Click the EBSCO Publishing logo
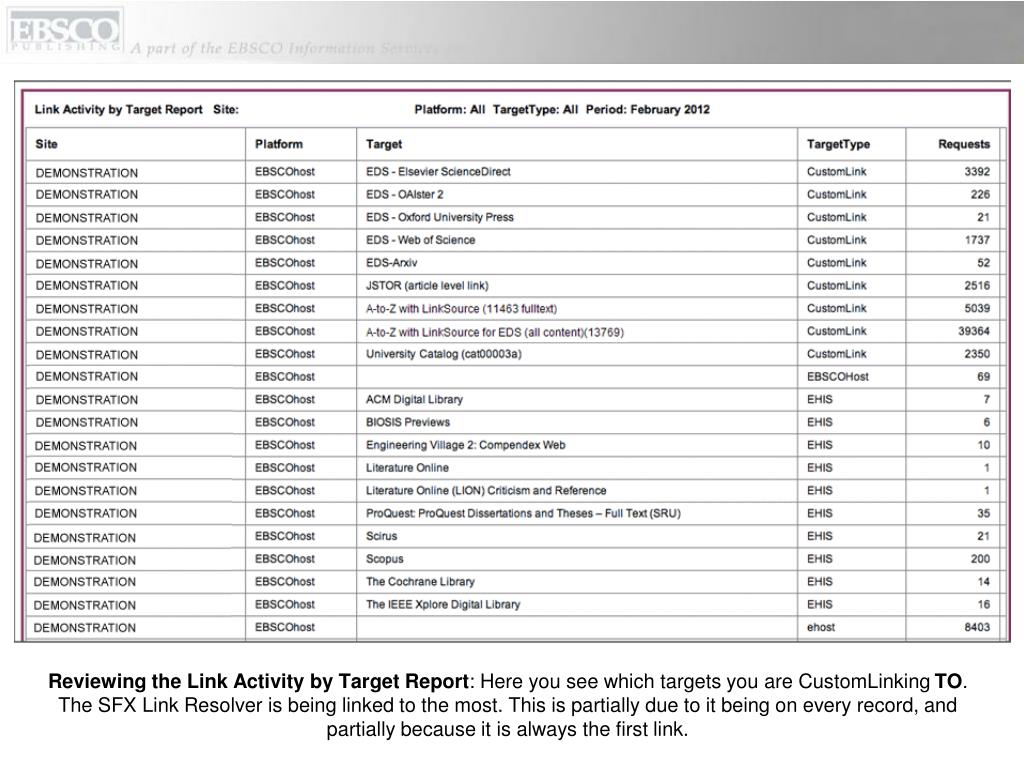The image size is (1024, 768). pos(64,33)
